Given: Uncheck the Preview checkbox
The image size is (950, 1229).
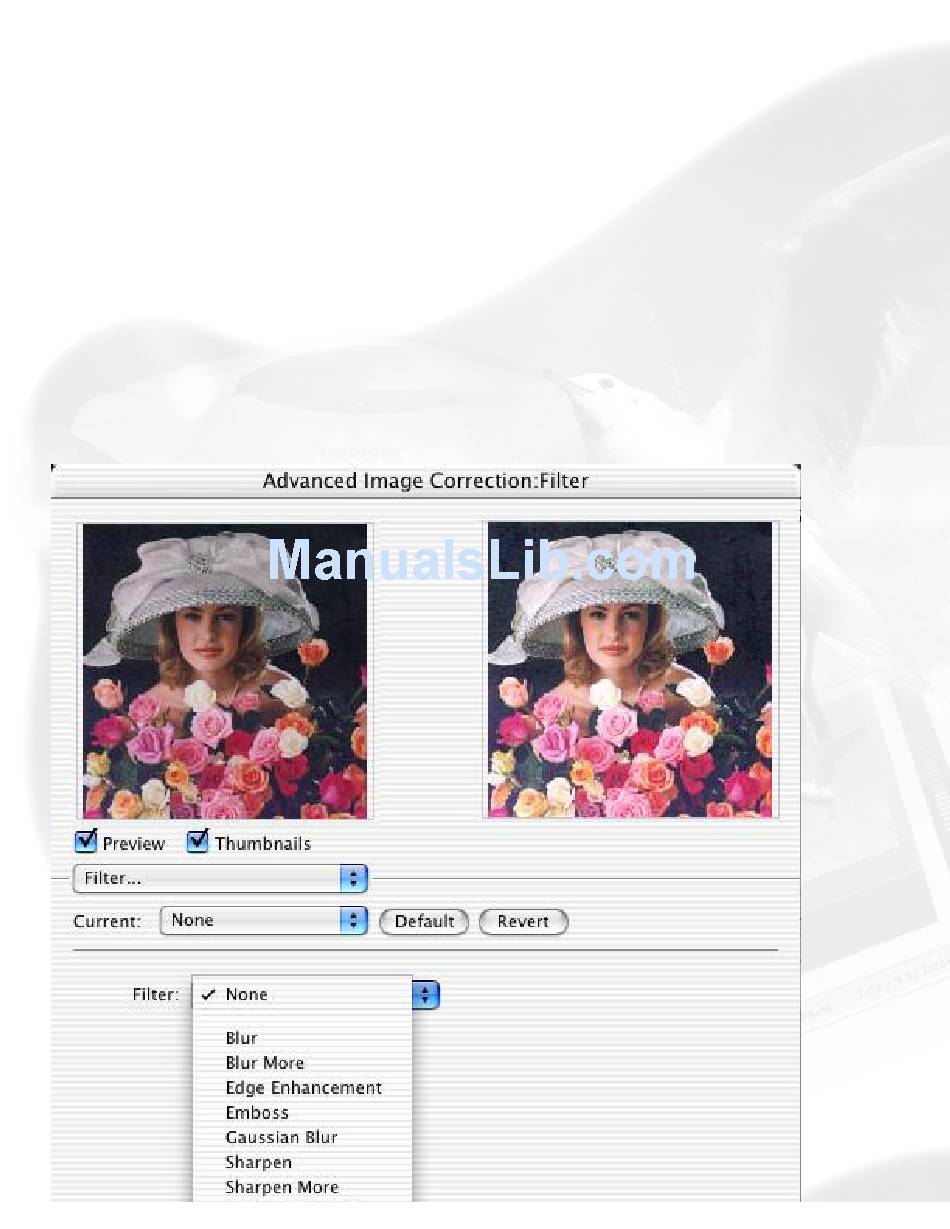Looking at the screenshot, I should (x=87, y=842).
